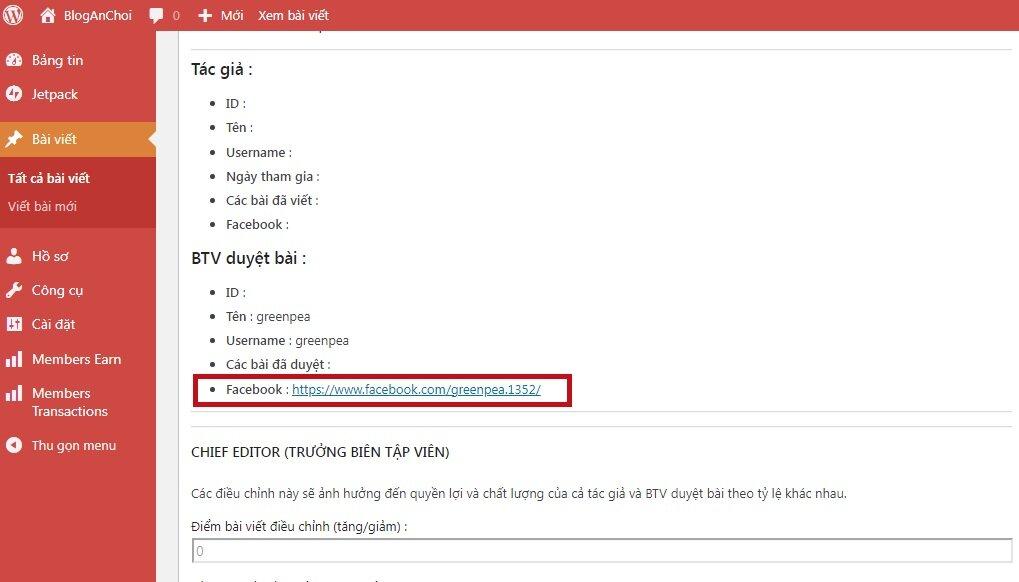Open the Hồ sơ user profile icon
This screenshot has height=582, width=1019.
pos(15,256)
